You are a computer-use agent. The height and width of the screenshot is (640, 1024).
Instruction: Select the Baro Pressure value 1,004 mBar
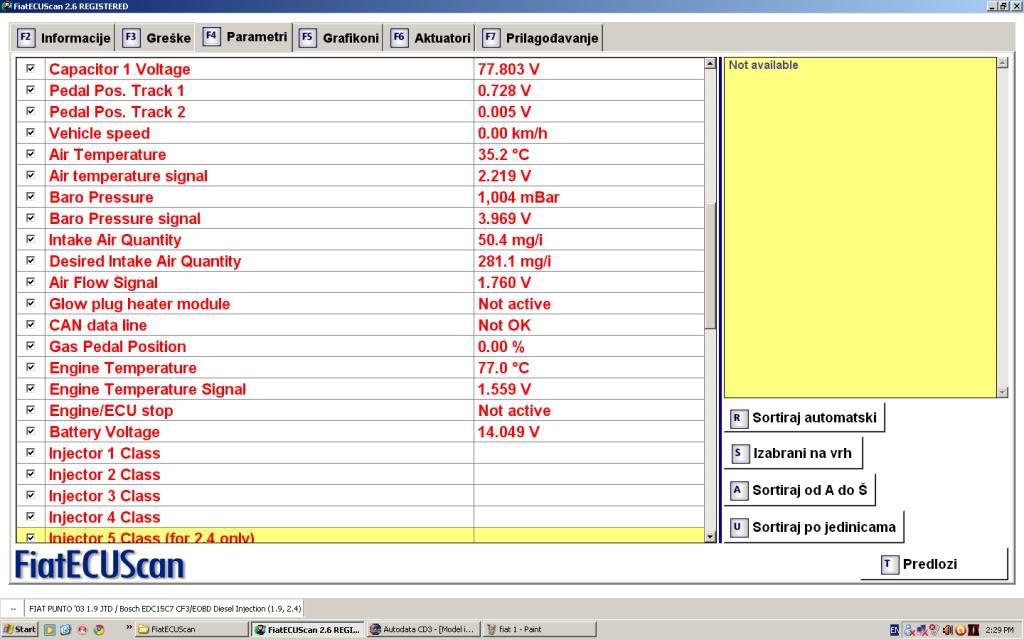click(x=519, y=197)
